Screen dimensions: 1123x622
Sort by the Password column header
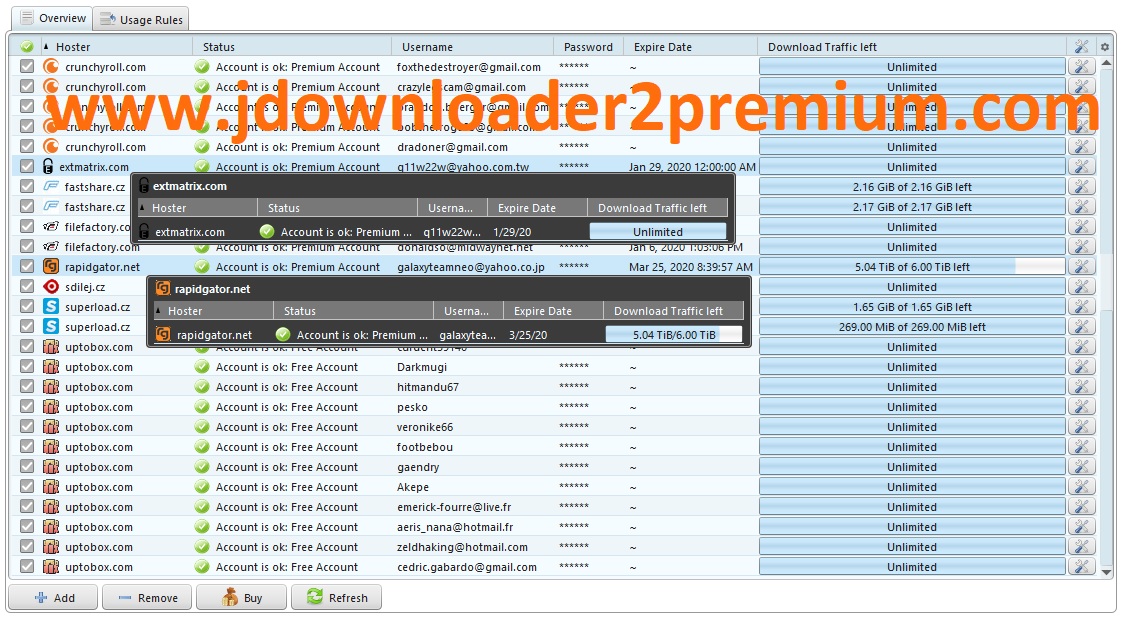pyautogui.click(x=588, y=47)
